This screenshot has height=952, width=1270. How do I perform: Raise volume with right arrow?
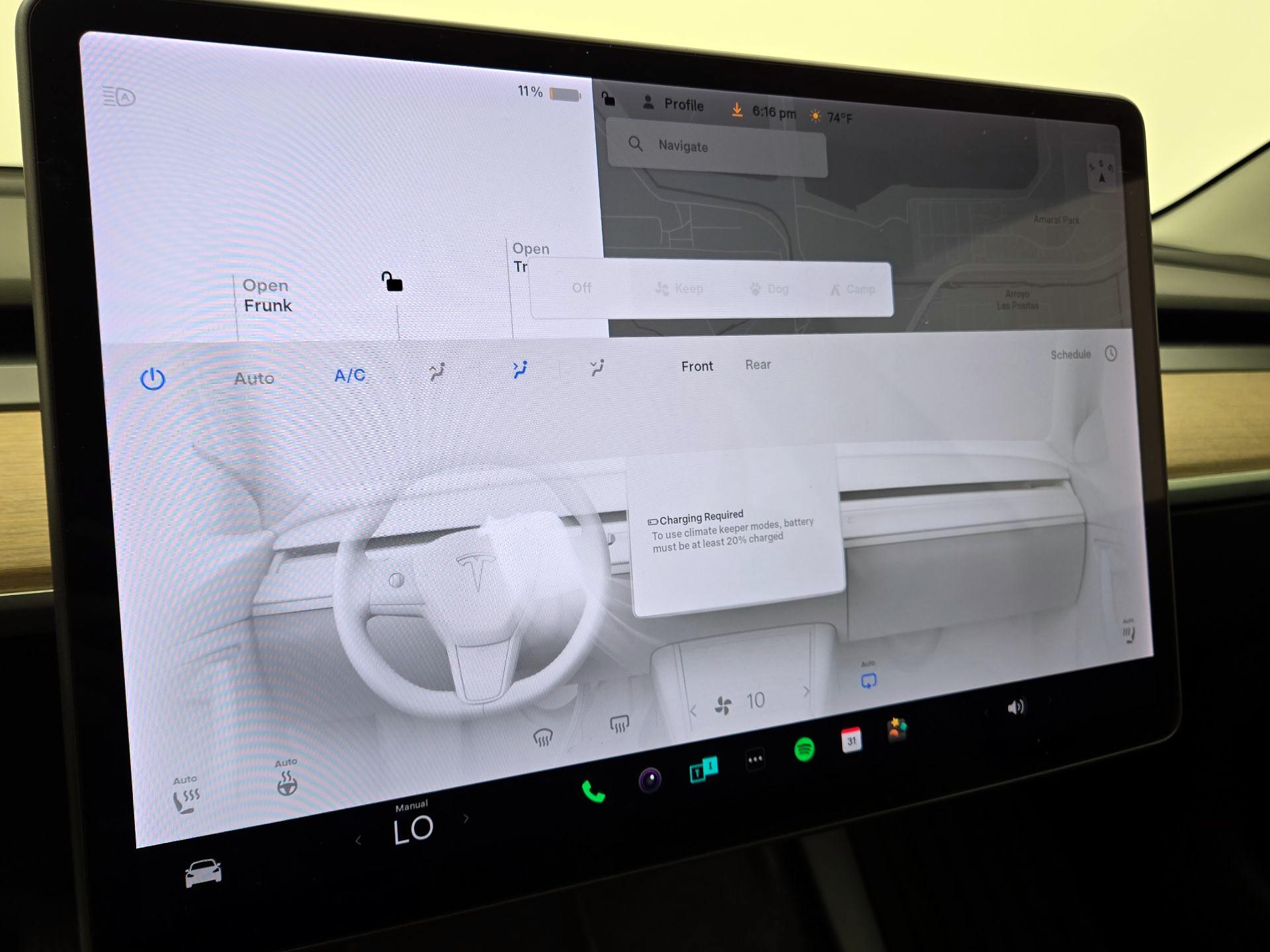(1050, 700)
